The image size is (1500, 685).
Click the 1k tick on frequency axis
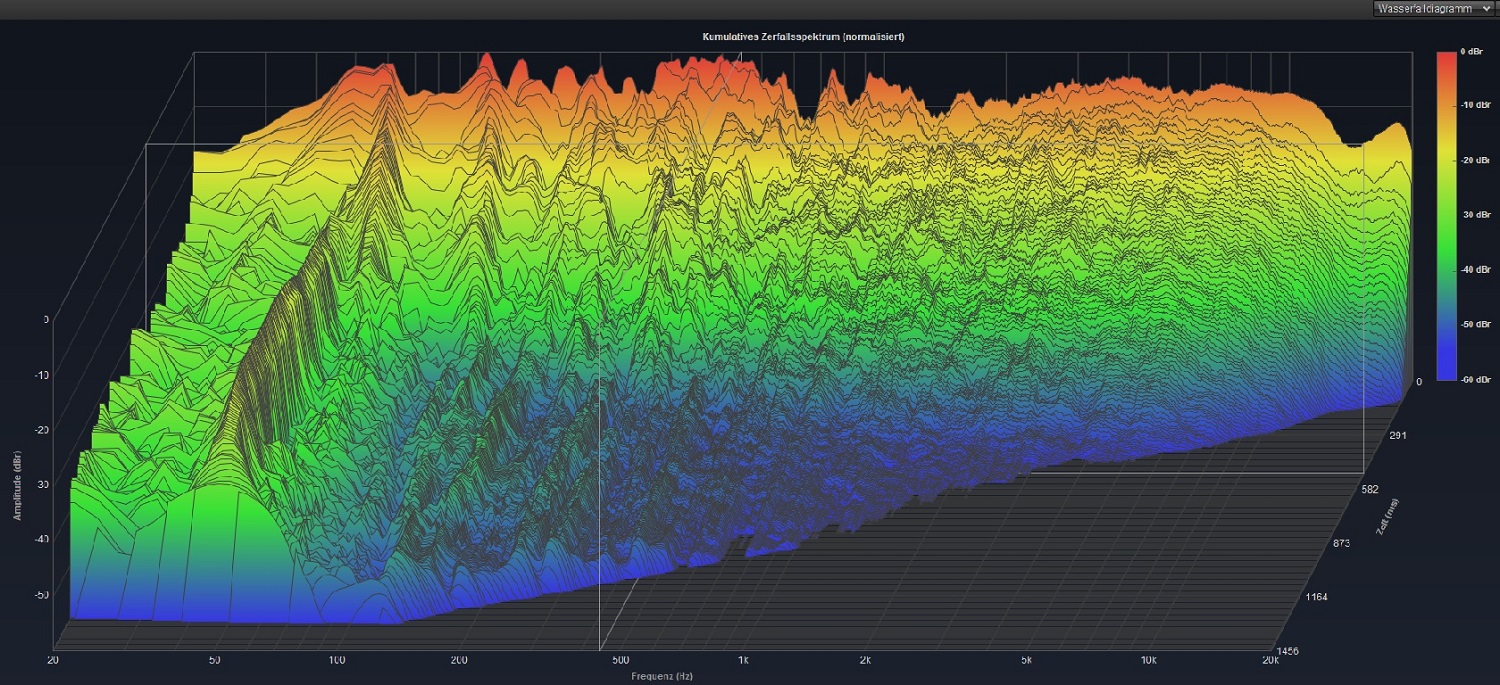pyautogui.click(x=743, y=661)
